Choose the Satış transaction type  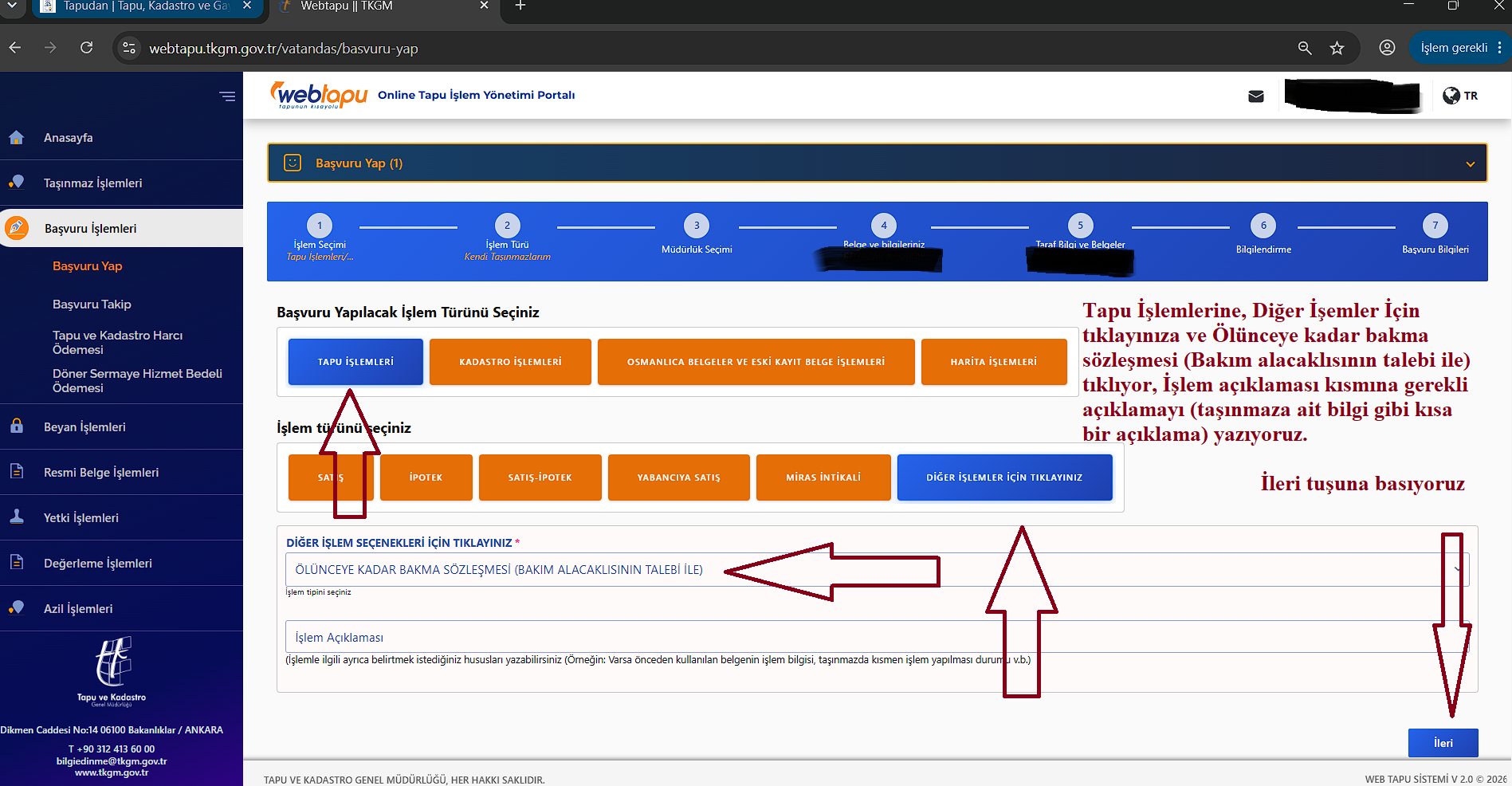pyautogui.click(x=331, y=477)
